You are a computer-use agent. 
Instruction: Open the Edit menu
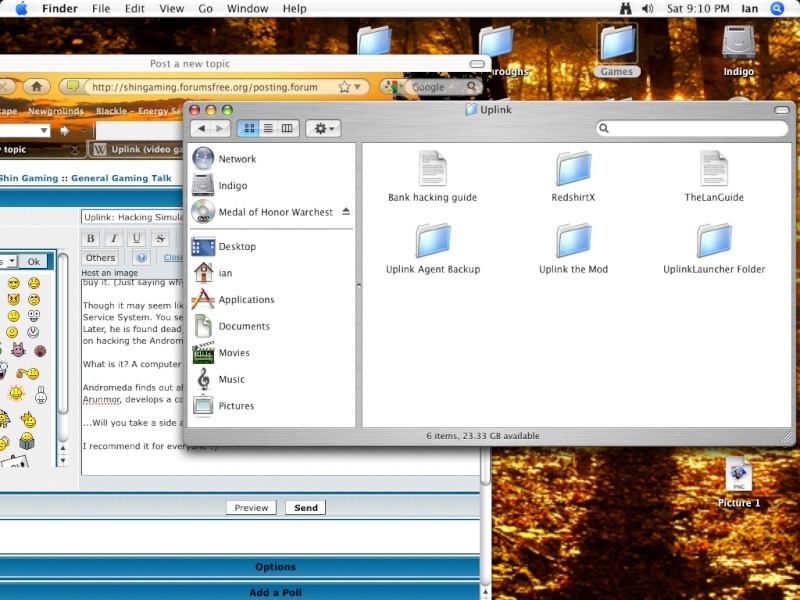pos(135,9)
